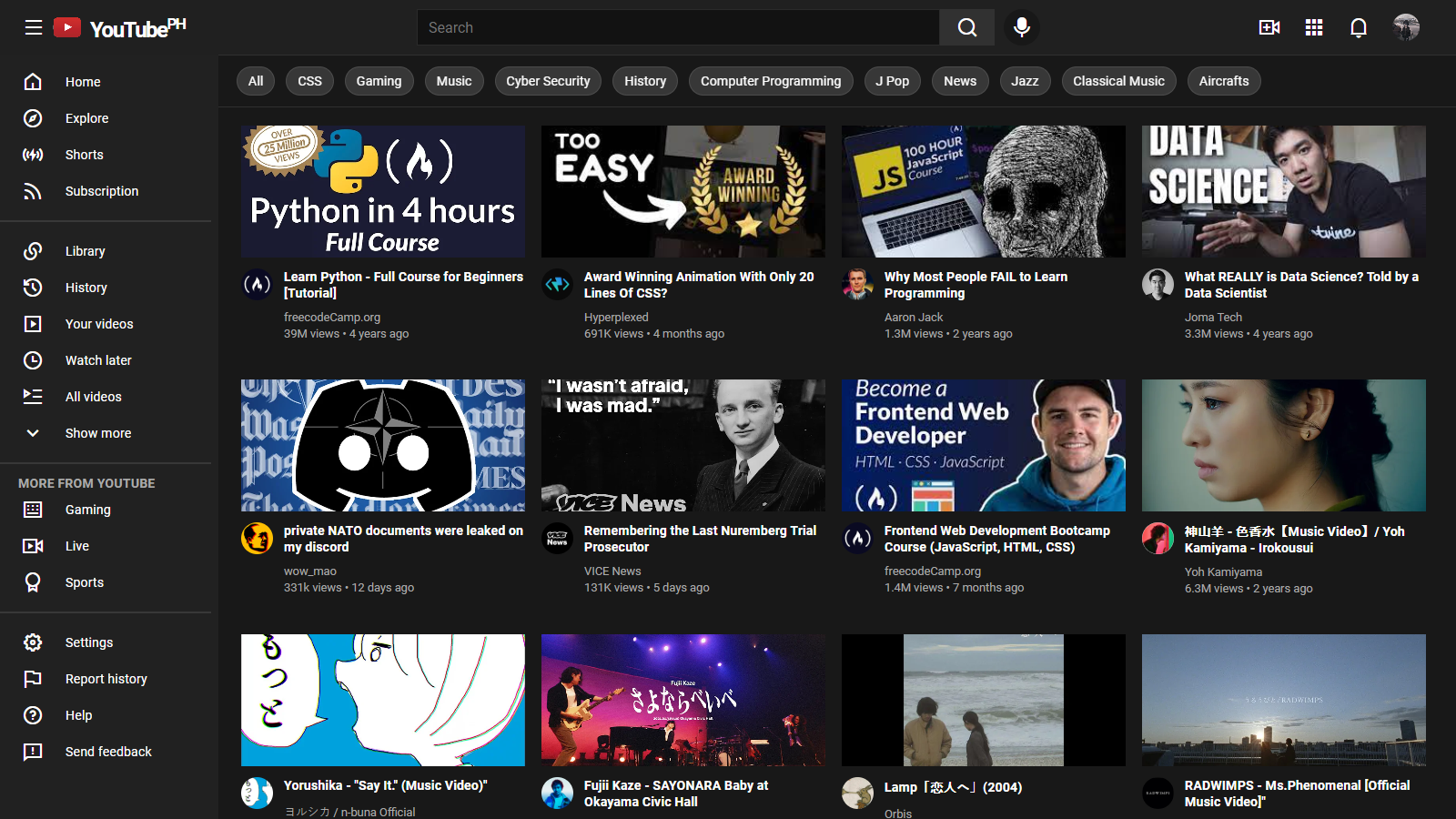Open the account avatar menu
Viewport: 1456px width, 819px height.
(x=1406, y=27)
